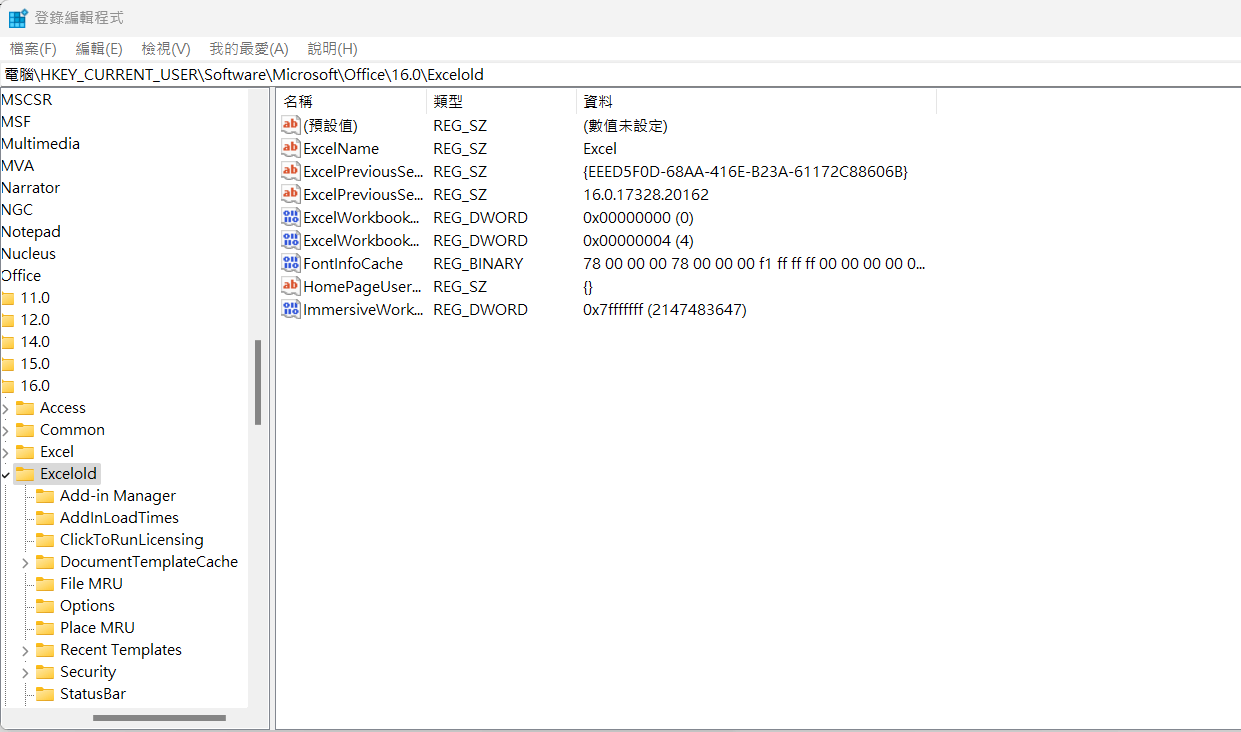Click the FontInfoCache binary value icon
The image size is (1241, 732).
[291, 263]
